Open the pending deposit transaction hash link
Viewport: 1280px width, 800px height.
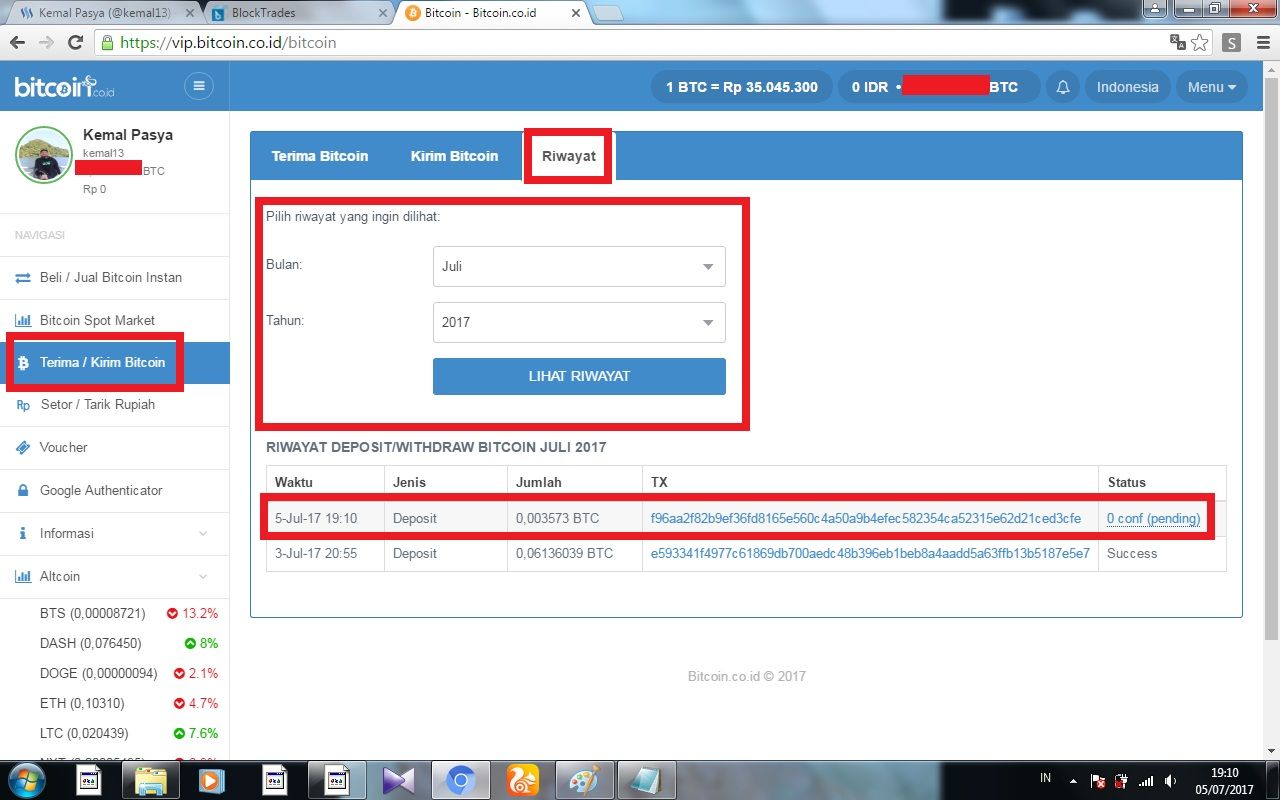[x=866, y=518]
